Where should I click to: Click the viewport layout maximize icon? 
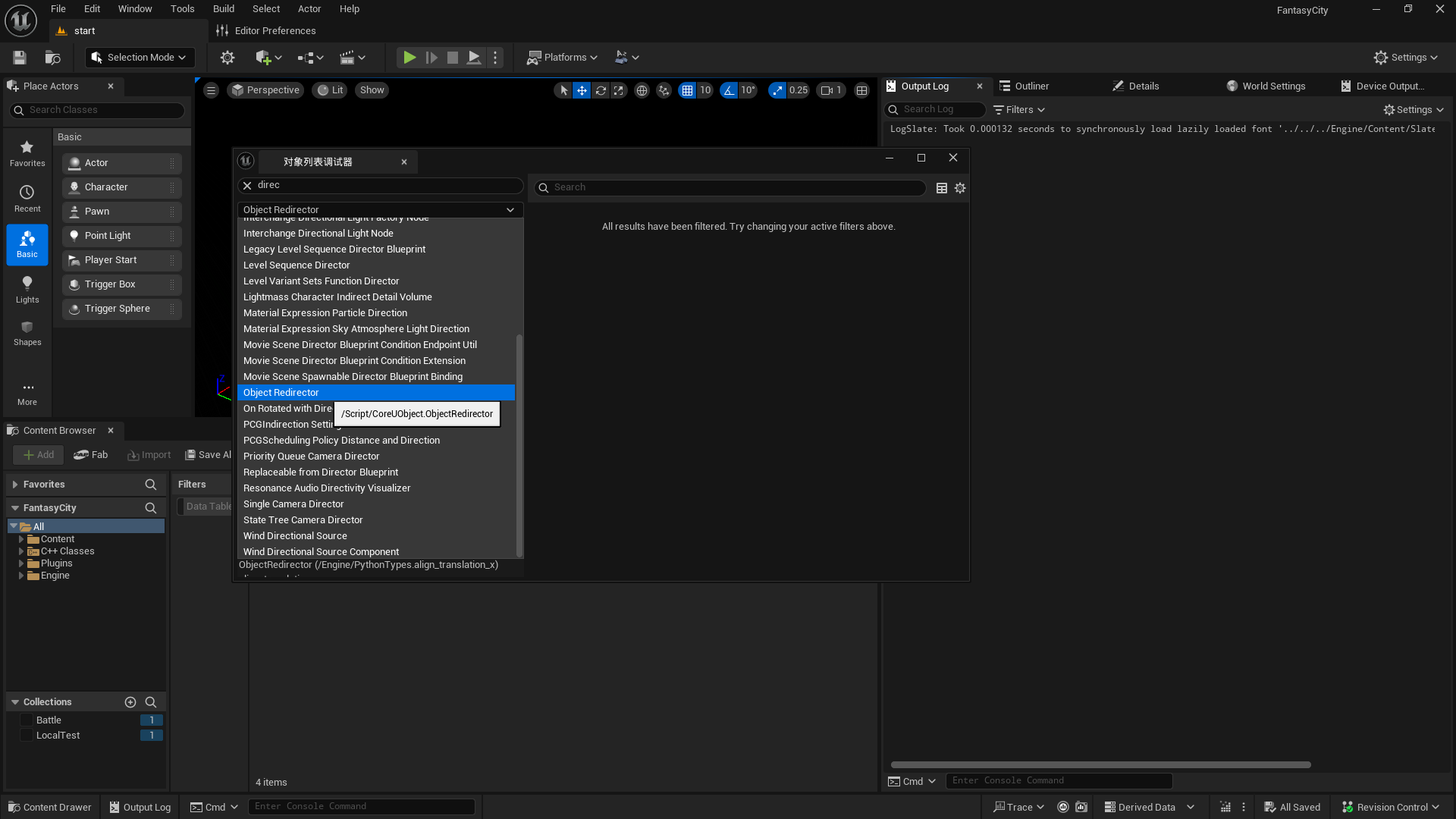(x=862, y=90)
